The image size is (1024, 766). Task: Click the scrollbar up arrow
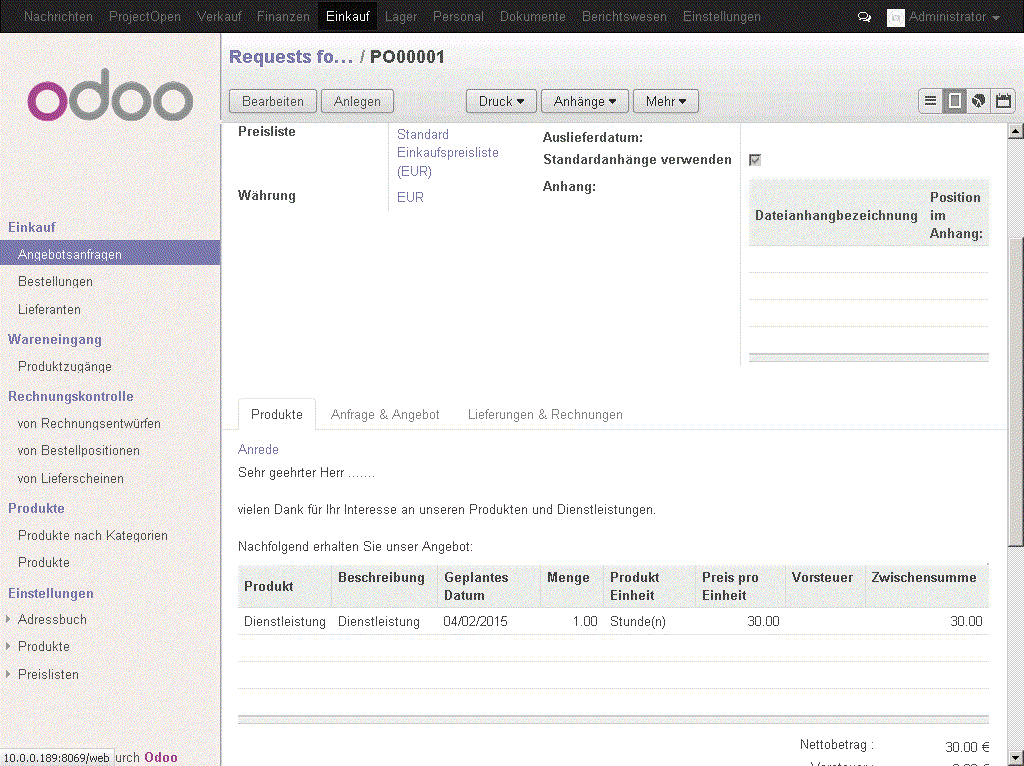coord(1016,131)
